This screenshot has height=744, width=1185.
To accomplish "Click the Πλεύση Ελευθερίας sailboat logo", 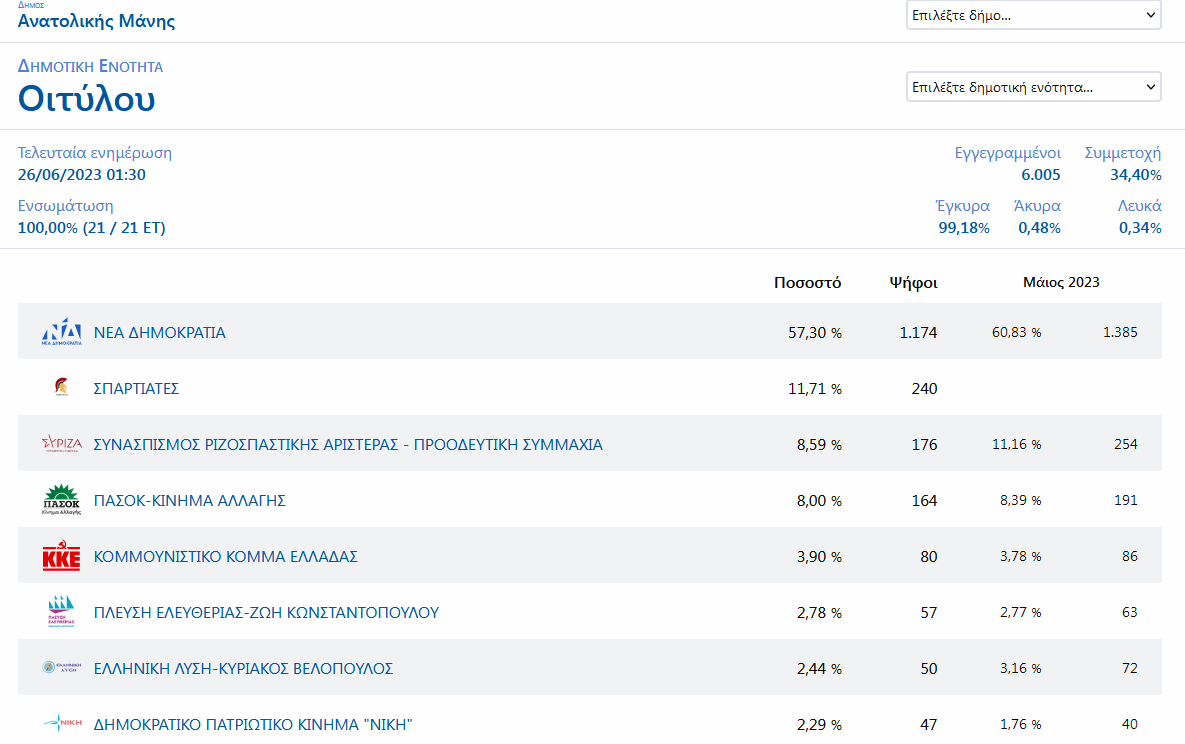I will [x=61, y=612].
